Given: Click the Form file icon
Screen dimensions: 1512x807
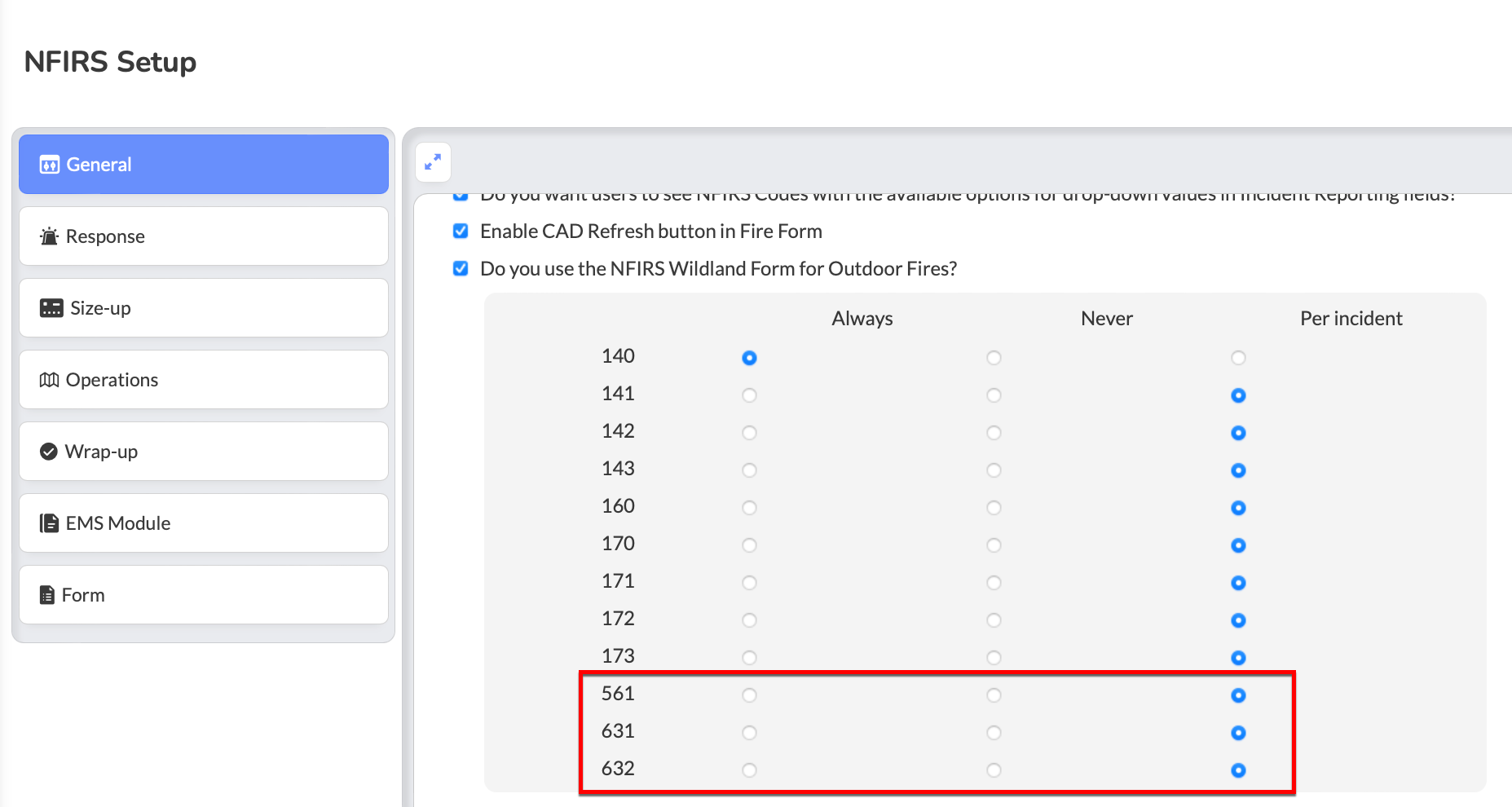Looking at the screenshot, I should pyautogui.click(x=47, y=595).
